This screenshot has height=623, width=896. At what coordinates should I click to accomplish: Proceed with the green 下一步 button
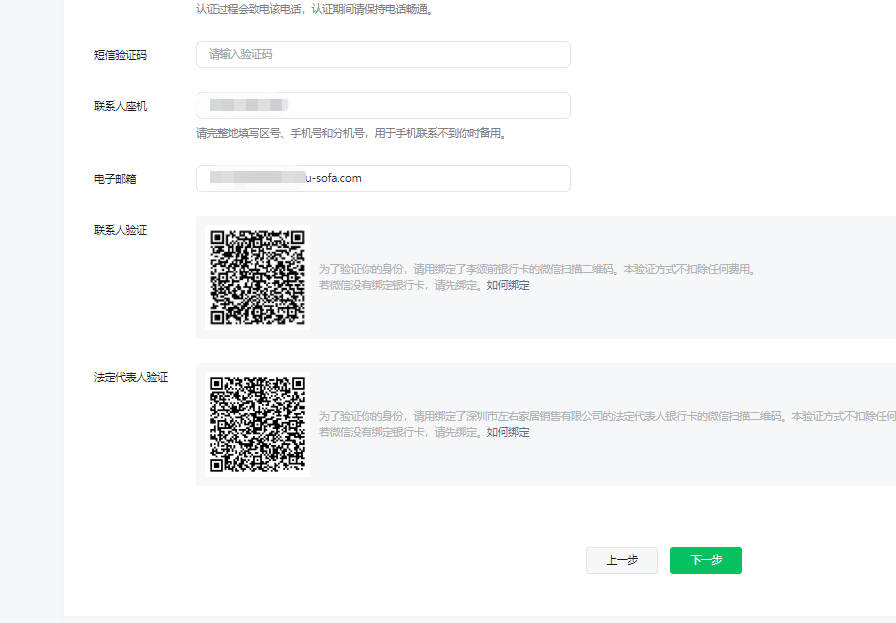pyautogui.click(x=706, y=560)
